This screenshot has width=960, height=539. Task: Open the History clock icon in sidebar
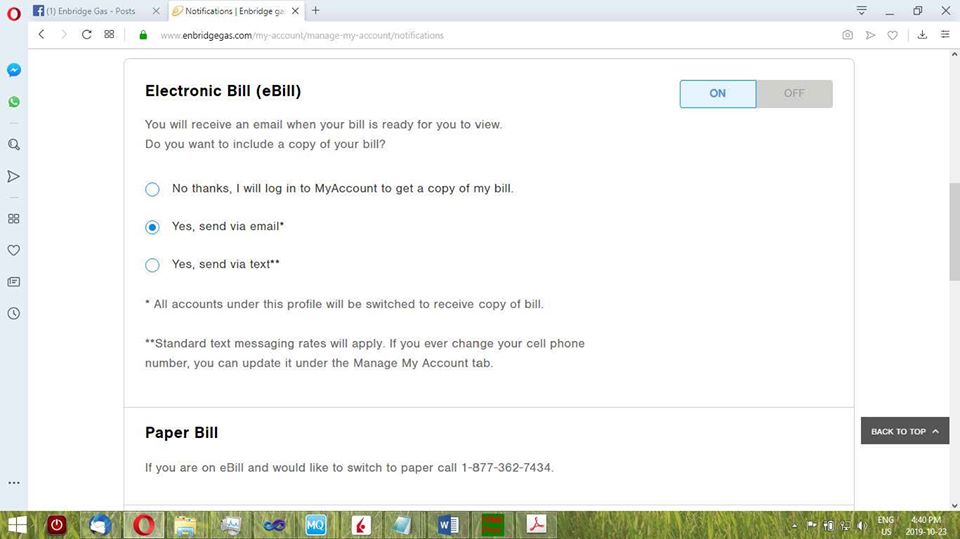pos(14,313)
